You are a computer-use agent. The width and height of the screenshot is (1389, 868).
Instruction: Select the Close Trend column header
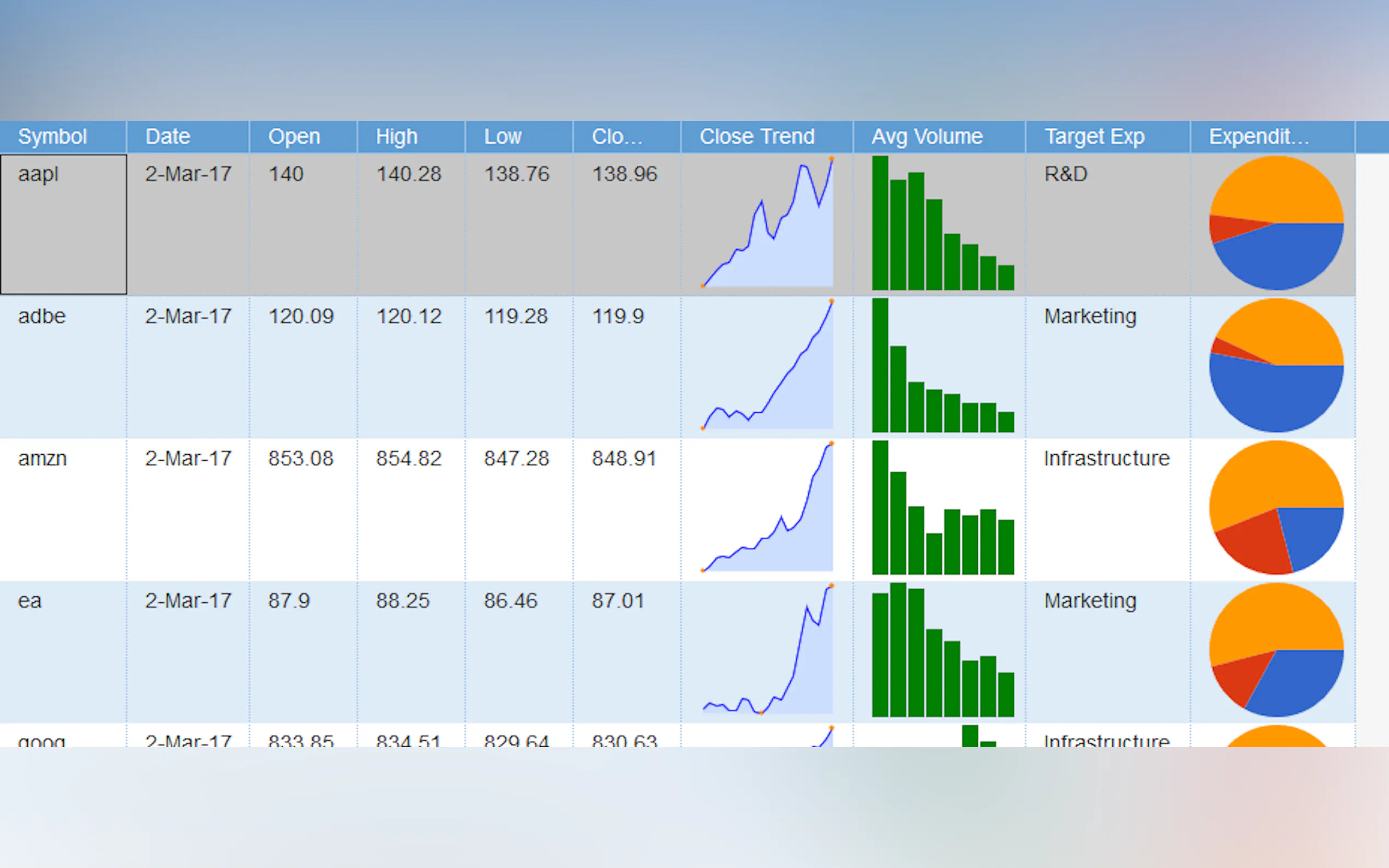(757, 137)
